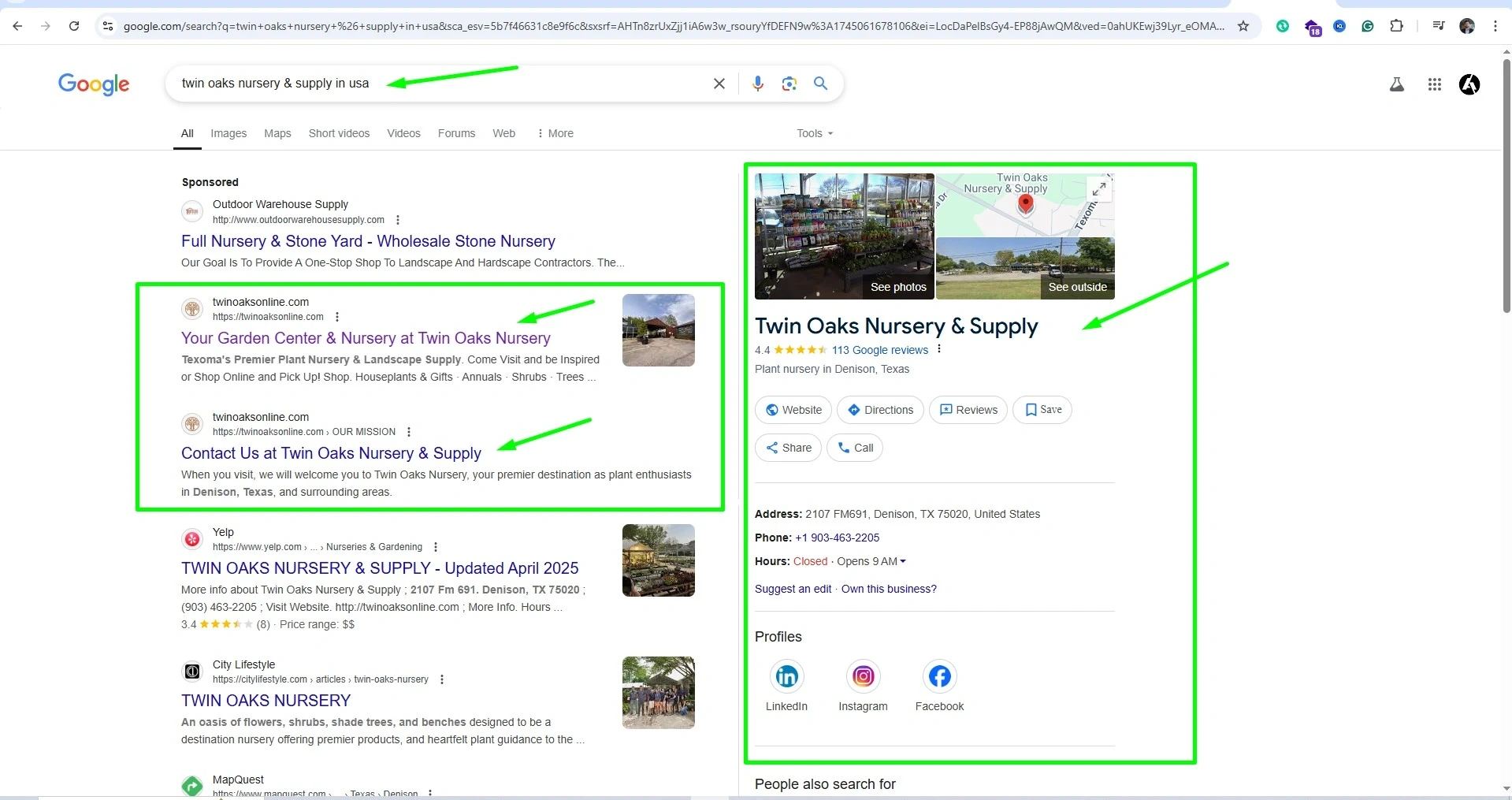Click the Call button
The width and height of the screenshot is (1512, 800).
[x=855, y=448]
